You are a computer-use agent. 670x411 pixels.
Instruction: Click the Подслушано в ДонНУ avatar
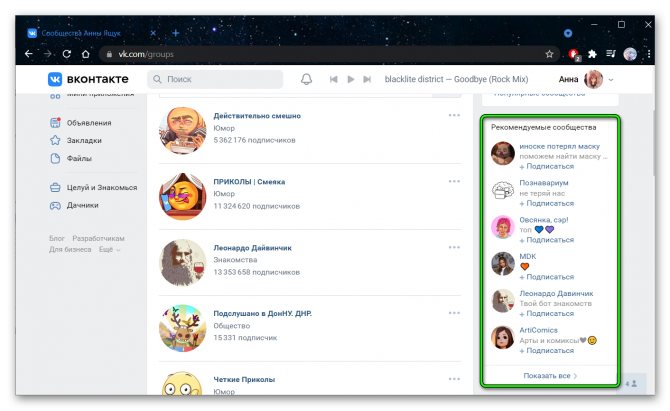(182, 328)
